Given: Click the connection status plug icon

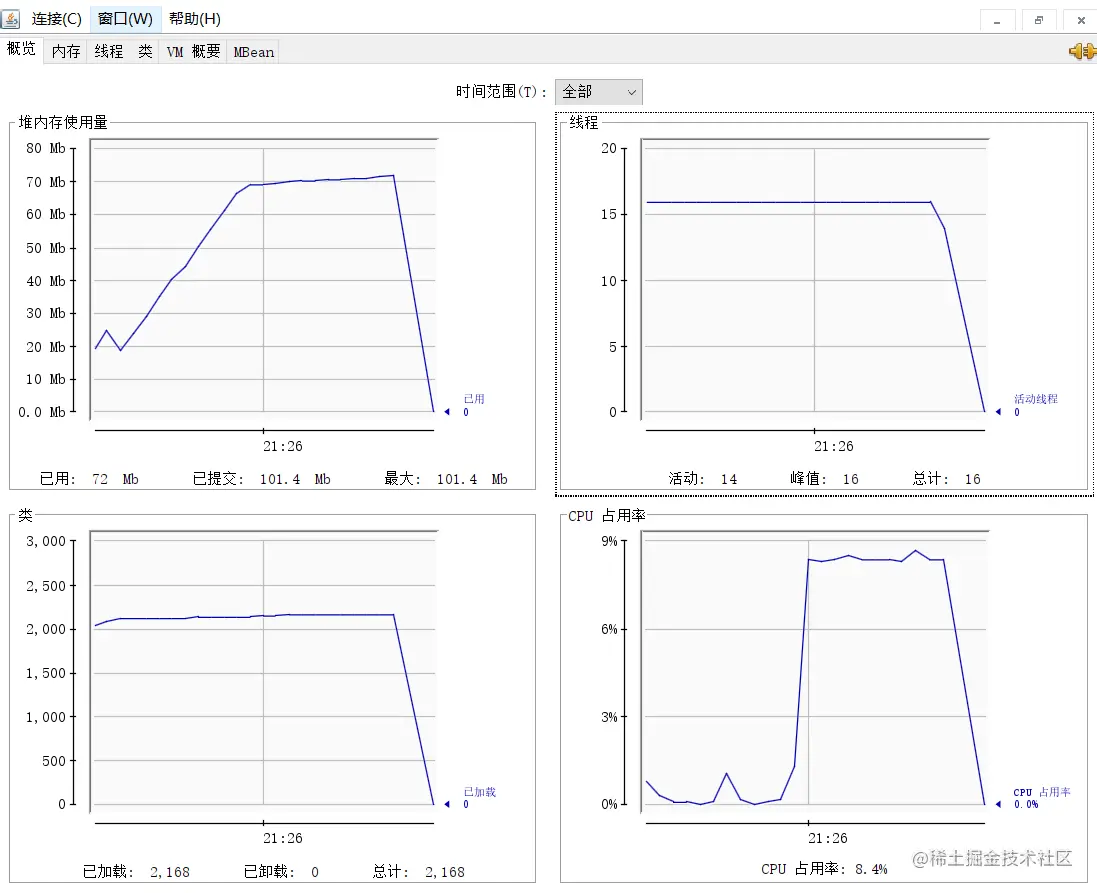Looking at the screenshot, I should pos(1082,51).
